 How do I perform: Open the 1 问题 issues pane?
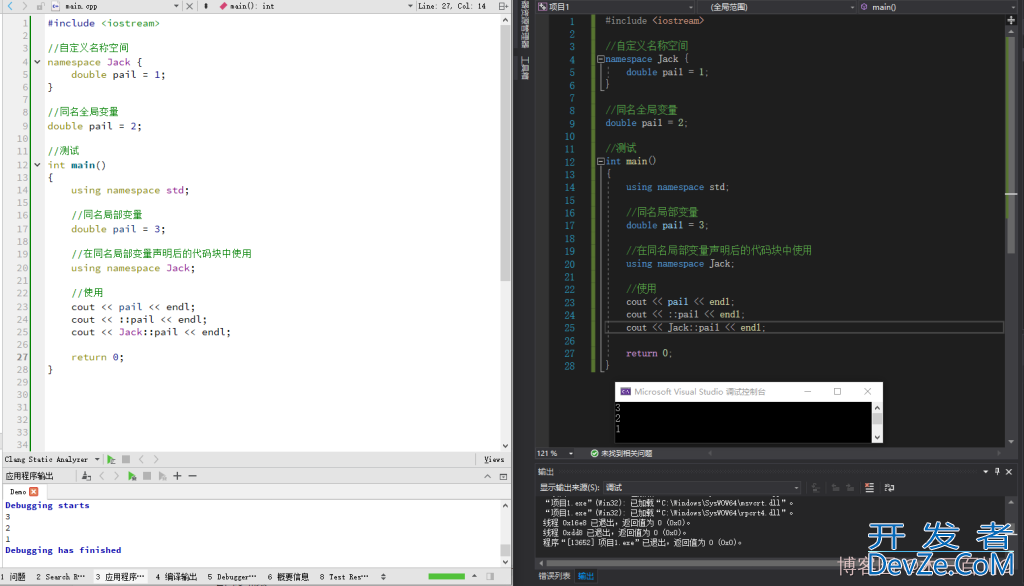click(x=14, y=576)
